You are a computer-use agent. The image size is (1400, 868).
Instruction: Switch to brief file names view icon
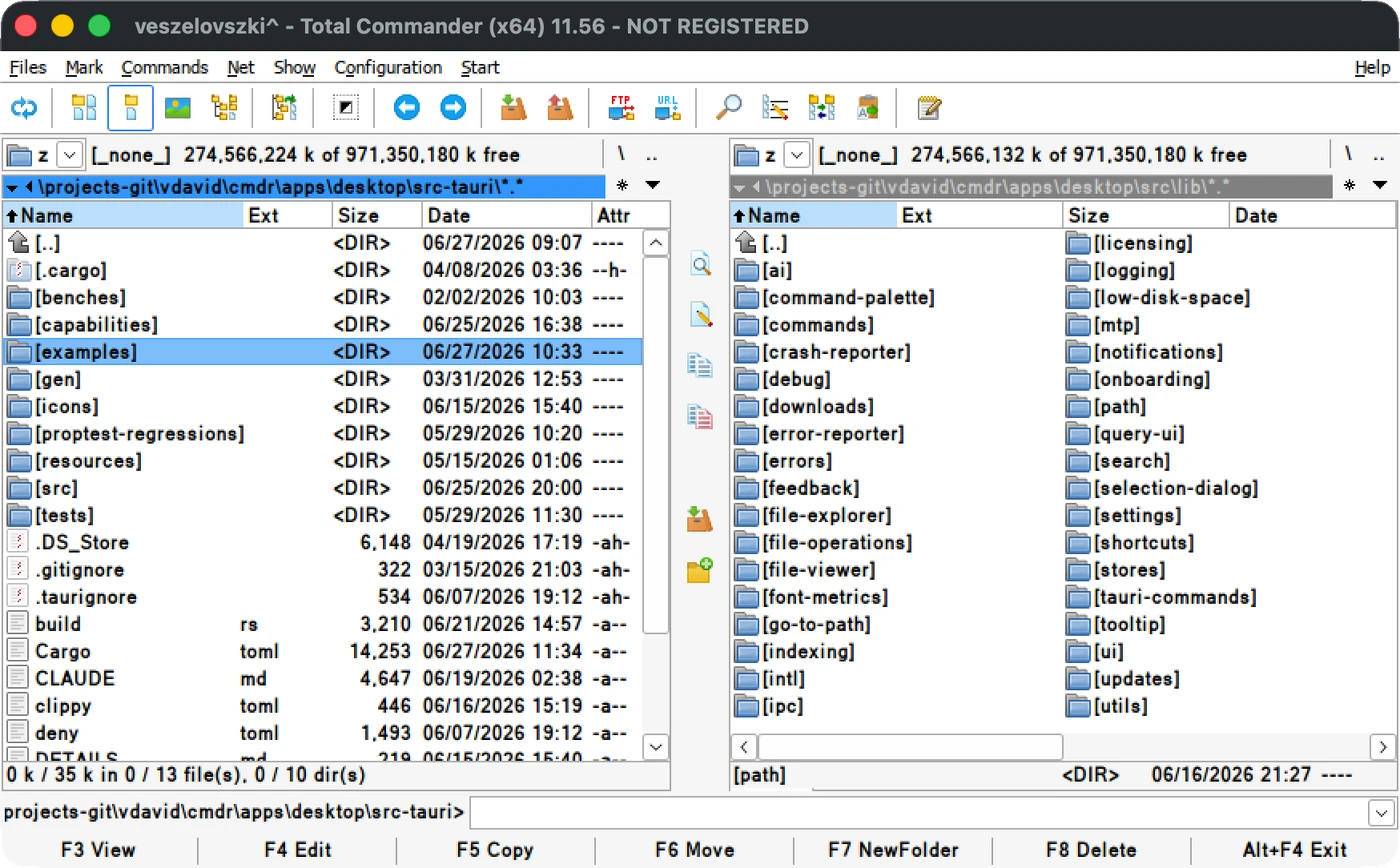[84, 108]
